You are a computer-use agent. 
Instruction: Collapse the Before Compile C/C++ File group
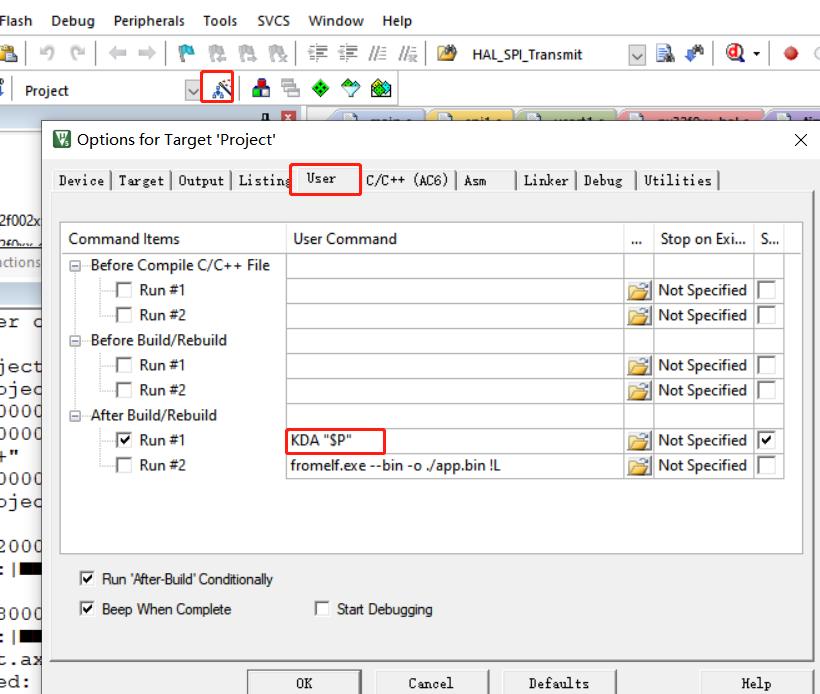(x=76, y=266)
